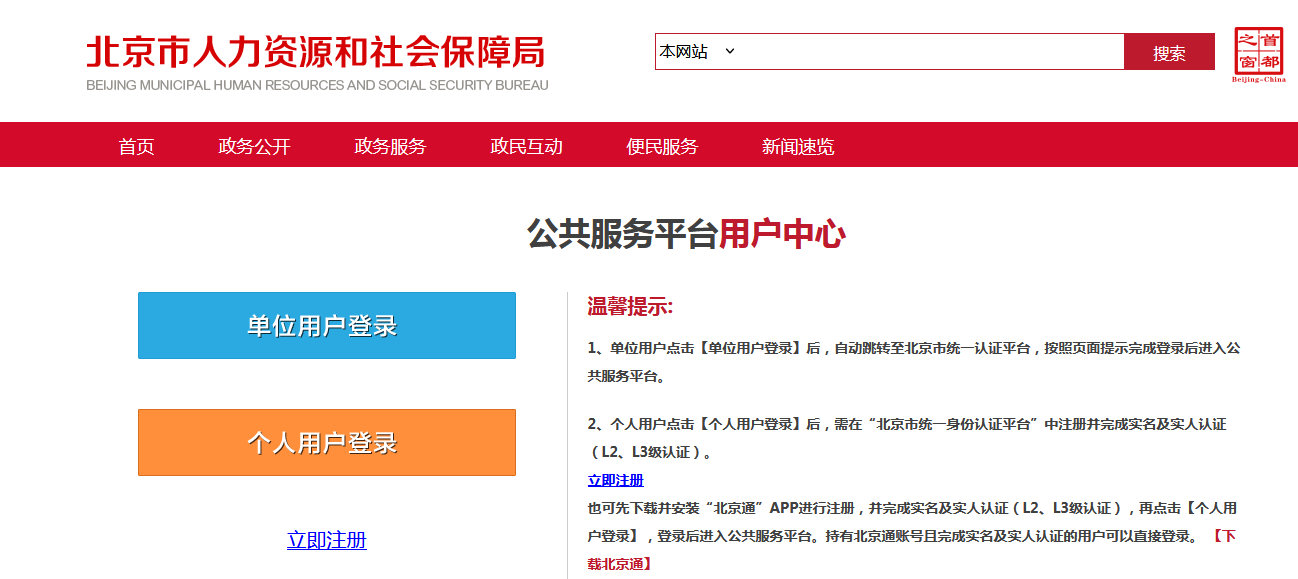Open the 政务服务 menu
Image resolution: width=1298 pixels, height=579 pixels.
[x=388, y=145]
